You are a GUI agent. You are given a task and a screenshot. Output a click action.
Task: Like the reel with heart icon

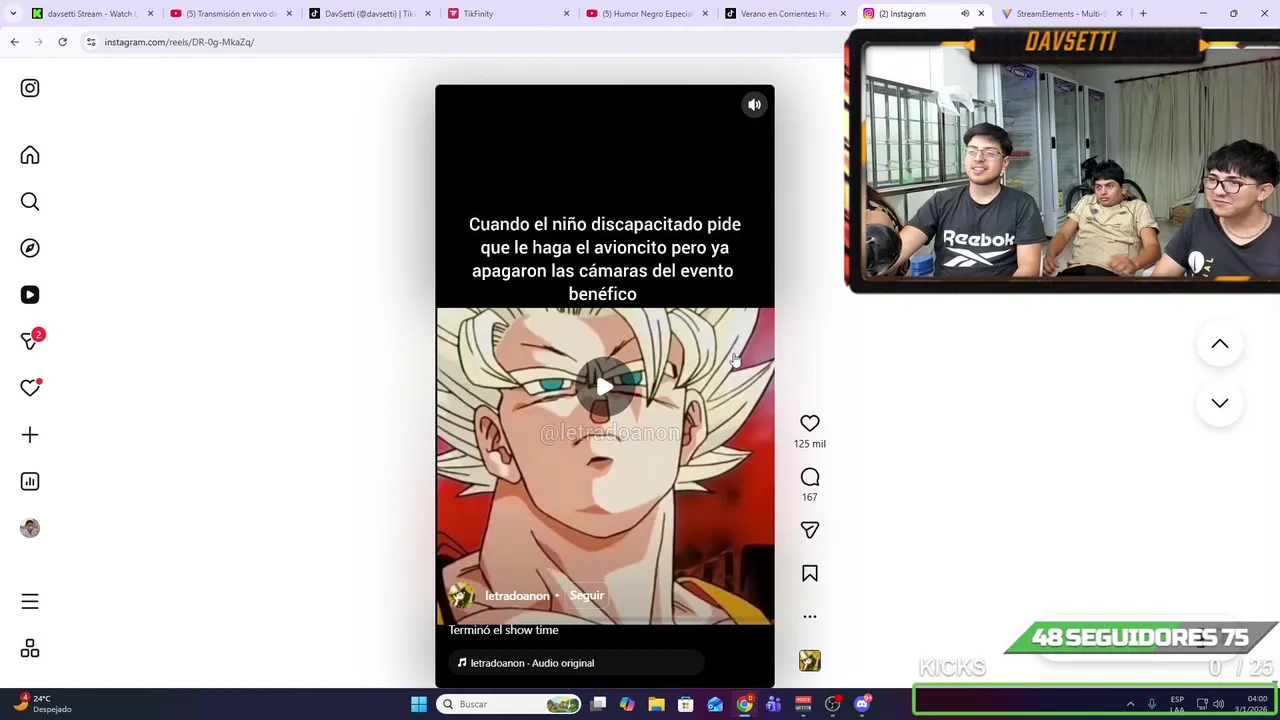(810, 424)
